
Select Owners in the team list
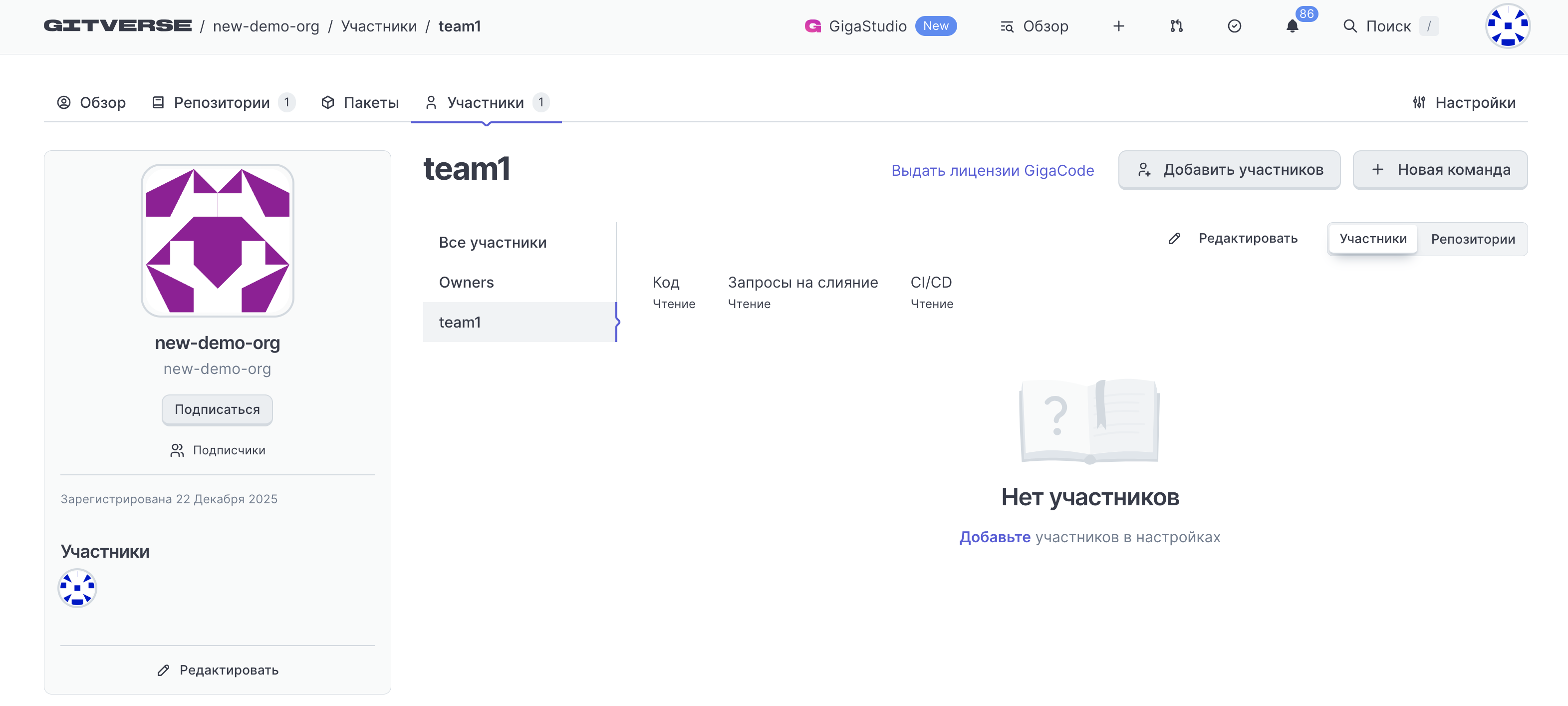(466, 282)
